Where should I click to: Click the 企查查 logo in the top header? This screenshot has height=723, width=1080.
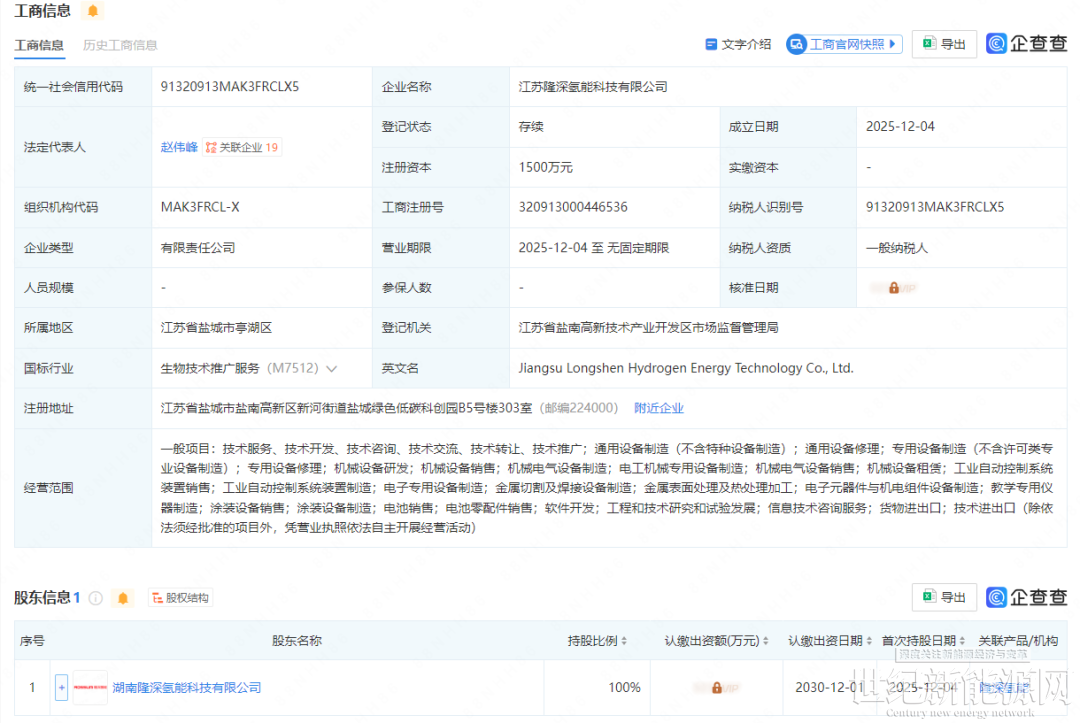1027,43
